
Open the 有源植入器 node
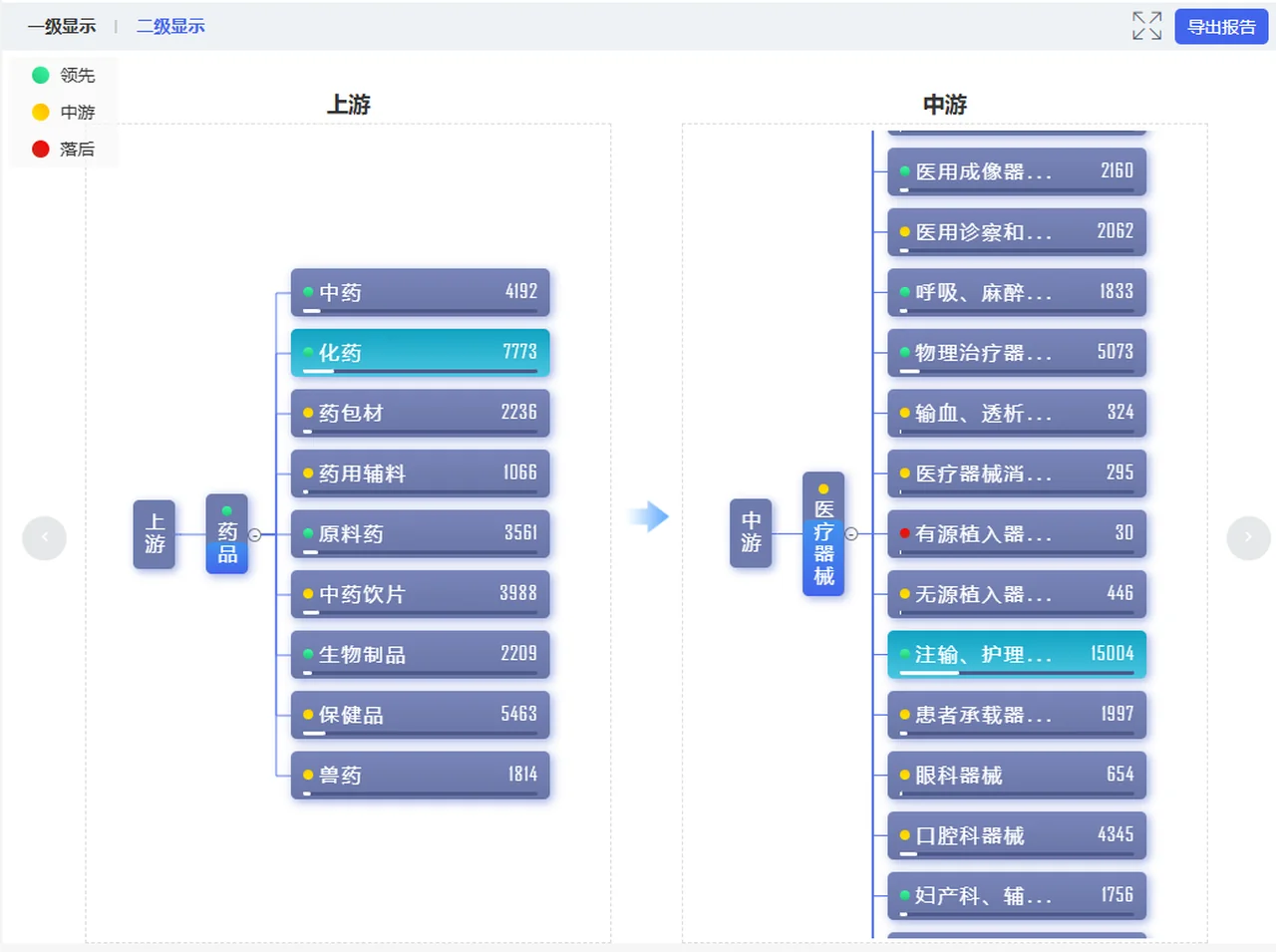(1017, 534)
